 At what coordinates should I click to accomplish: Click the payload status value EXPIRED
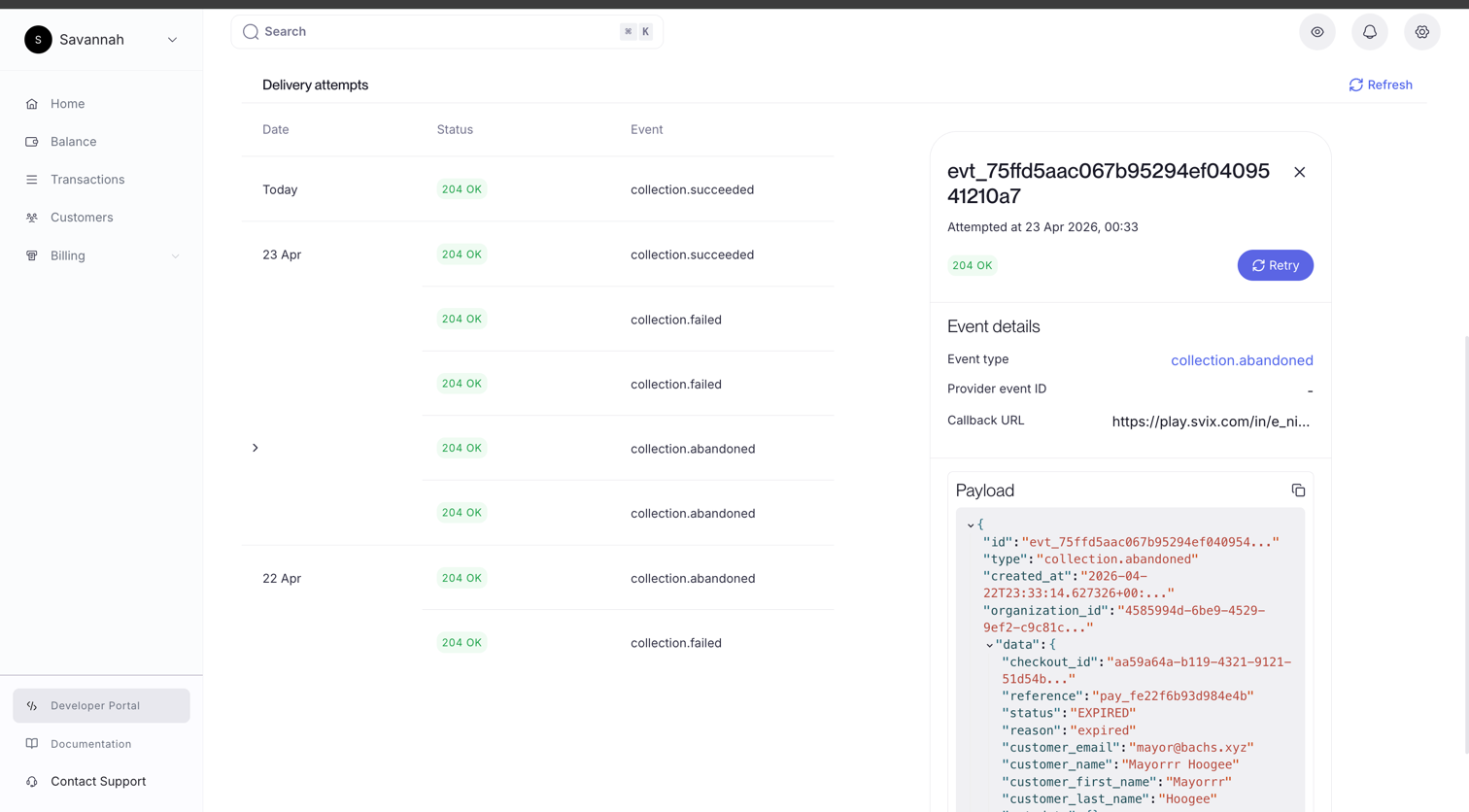[1103, 714]
